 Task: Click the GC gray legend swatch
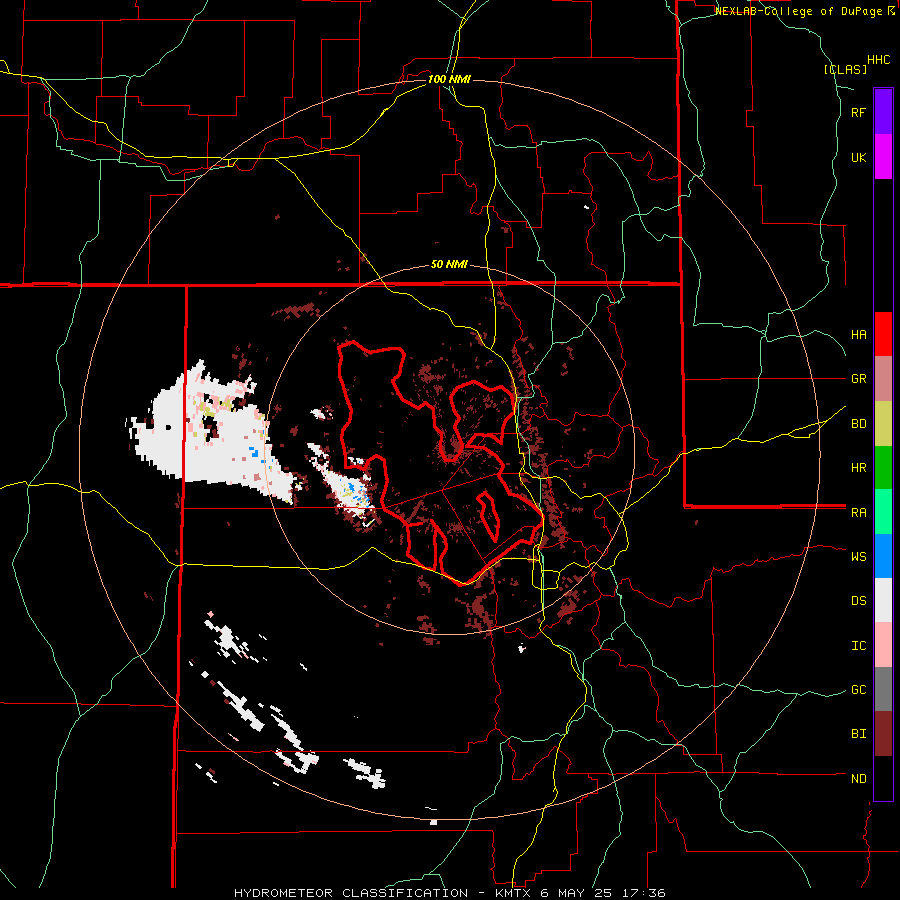(883, 689)
